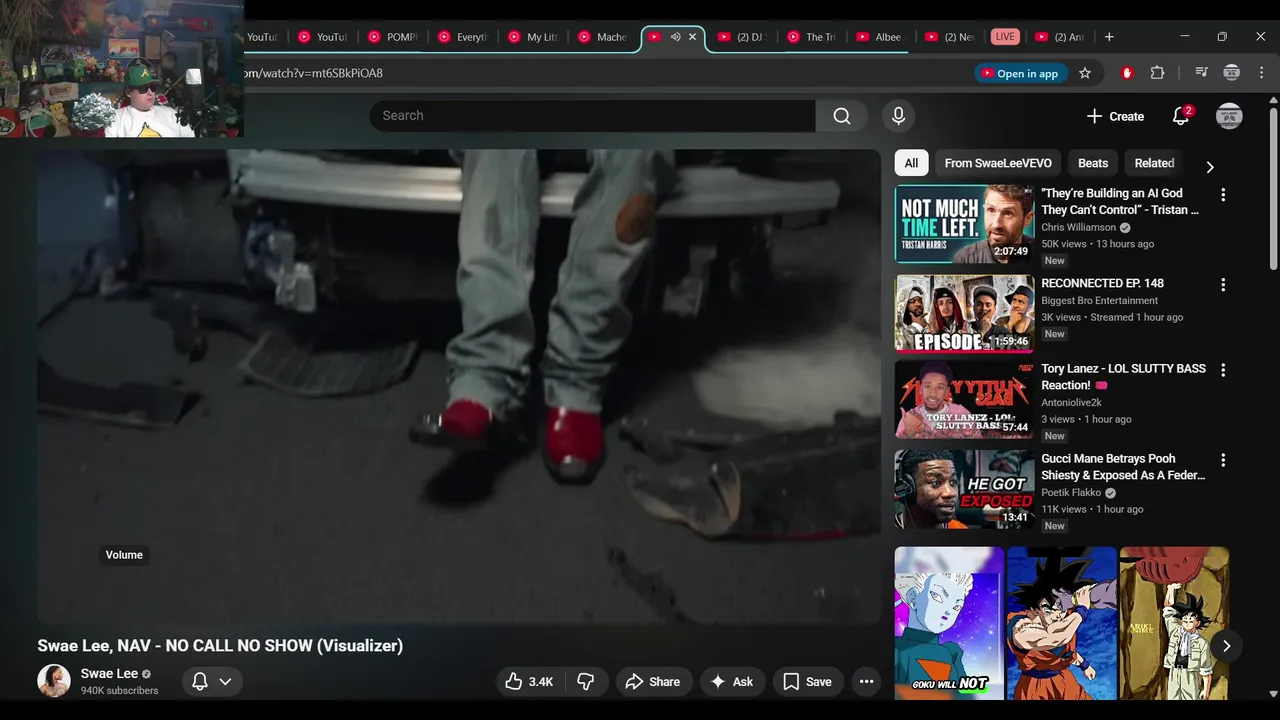Viewport: 1280px width, 720px height.
Task: Switch to the (2) DJ browser tab
Action: coord(742,37)
